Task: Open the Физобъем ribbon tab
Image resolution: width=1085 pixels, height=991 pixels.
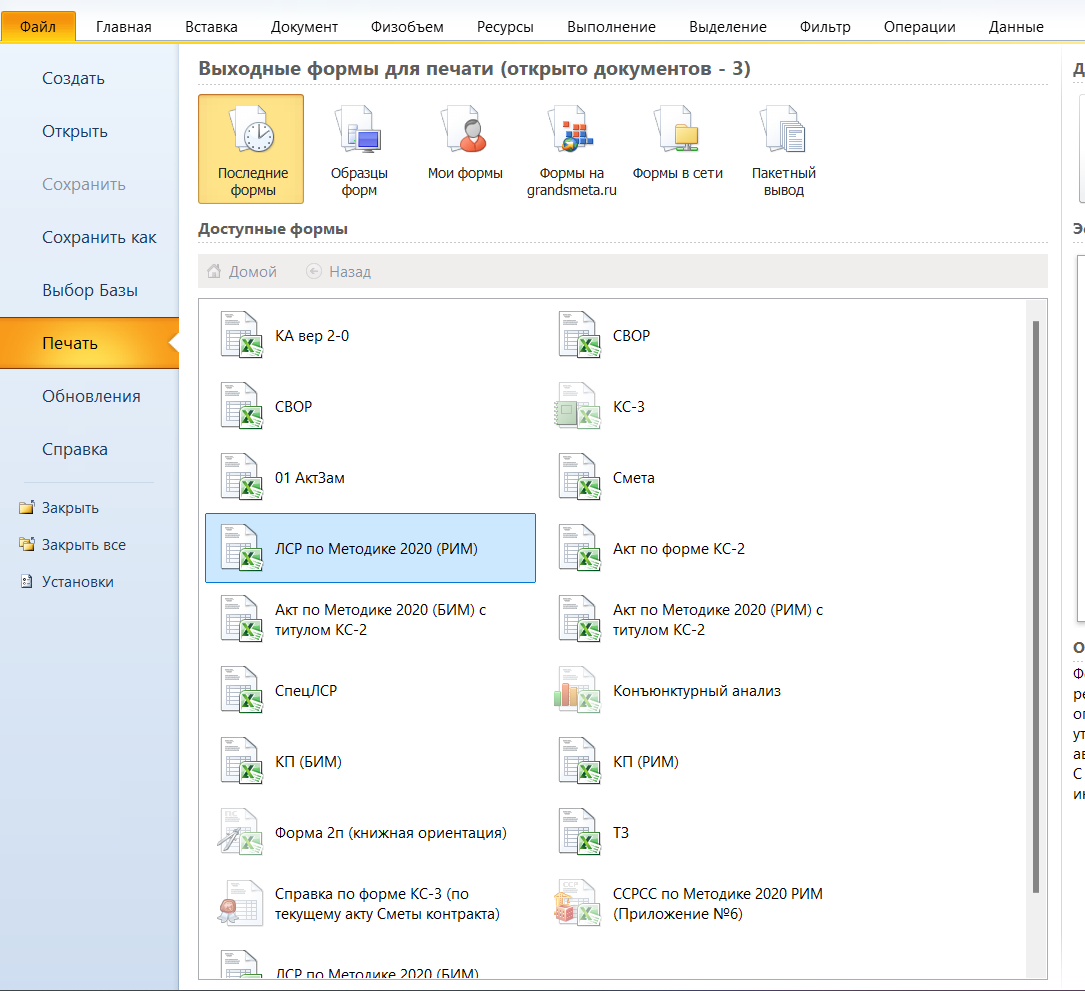Action: click(407, 27)
